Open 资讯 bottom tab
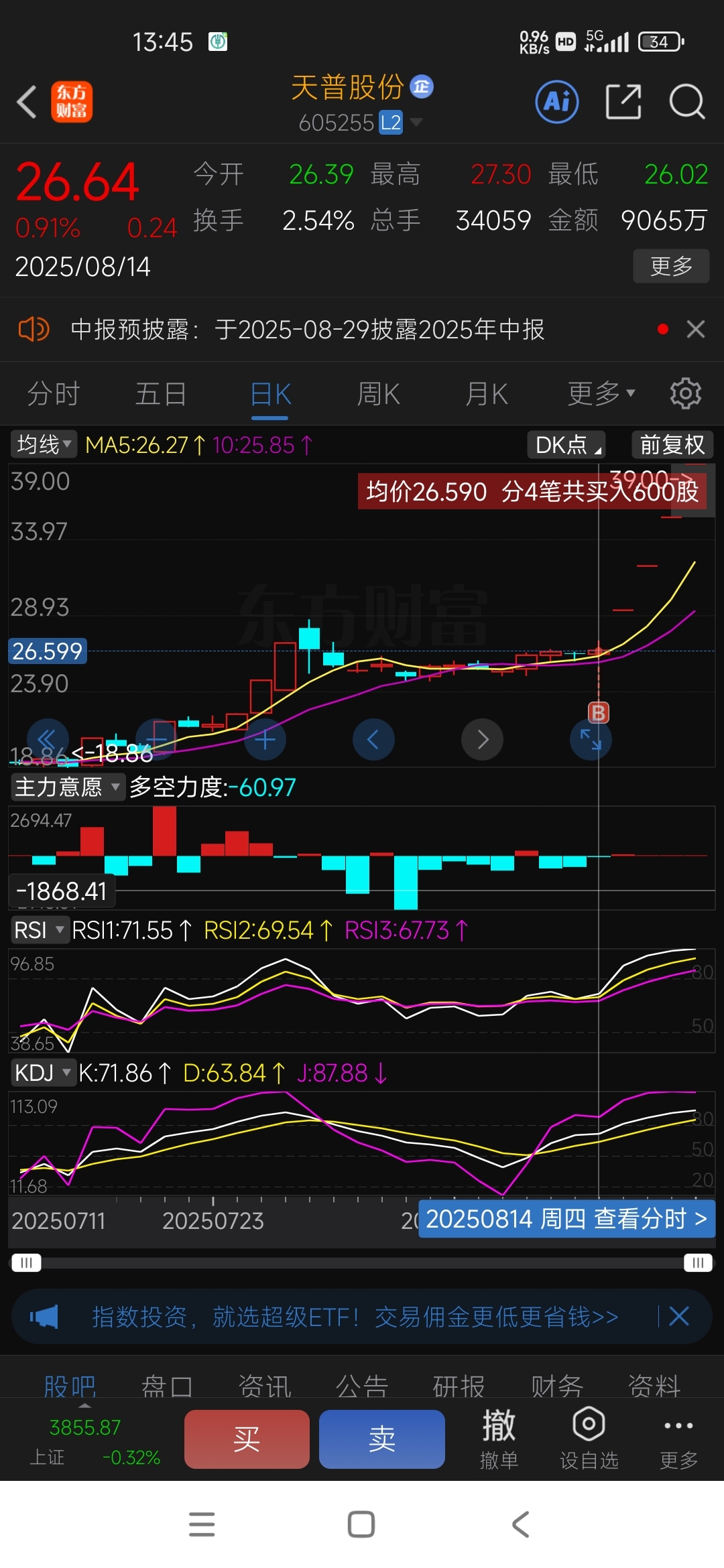The width and height of the screenshot is (724, 1568). [x=265, y=1386]
